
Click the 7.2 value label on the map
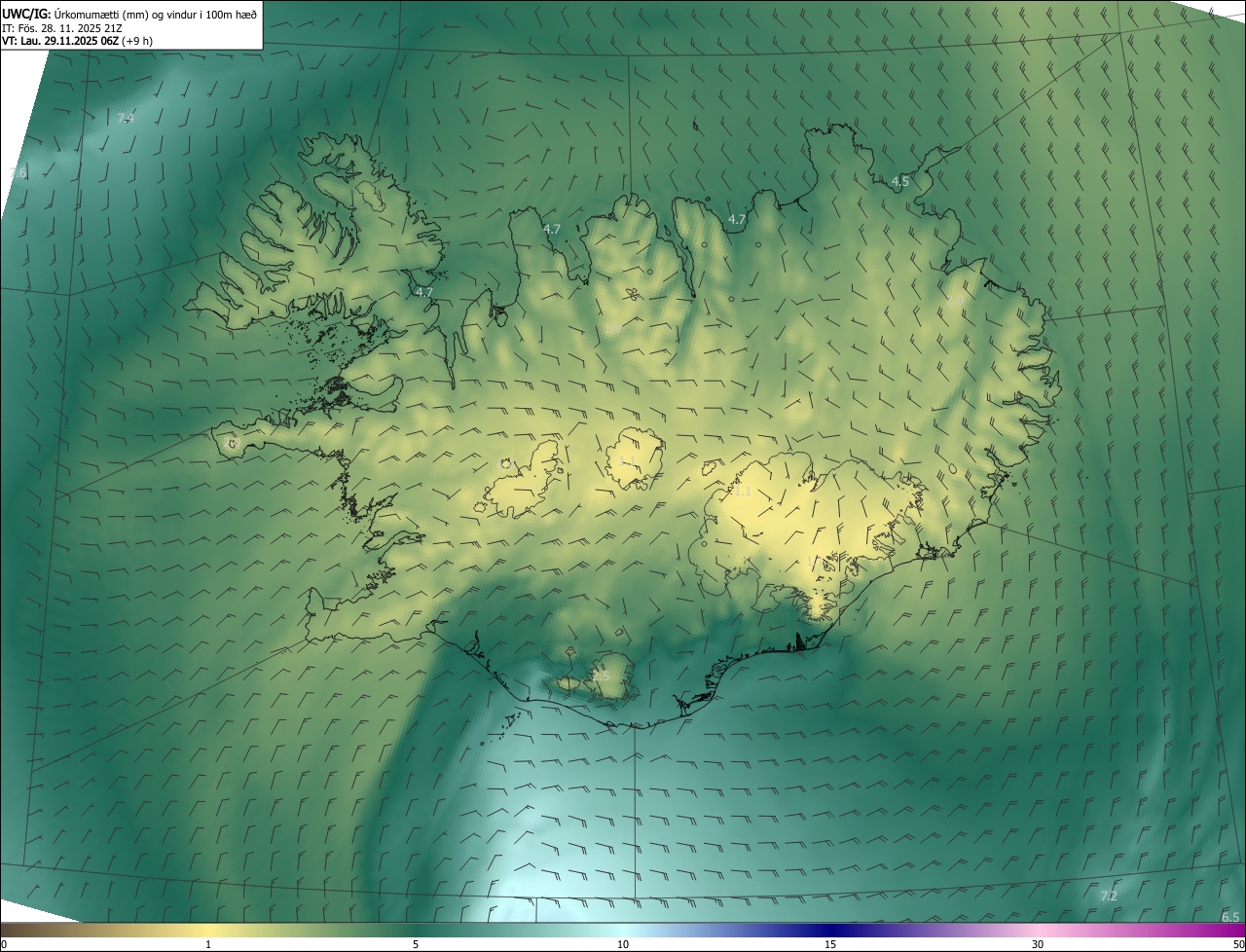click(x=1109, y=896)
